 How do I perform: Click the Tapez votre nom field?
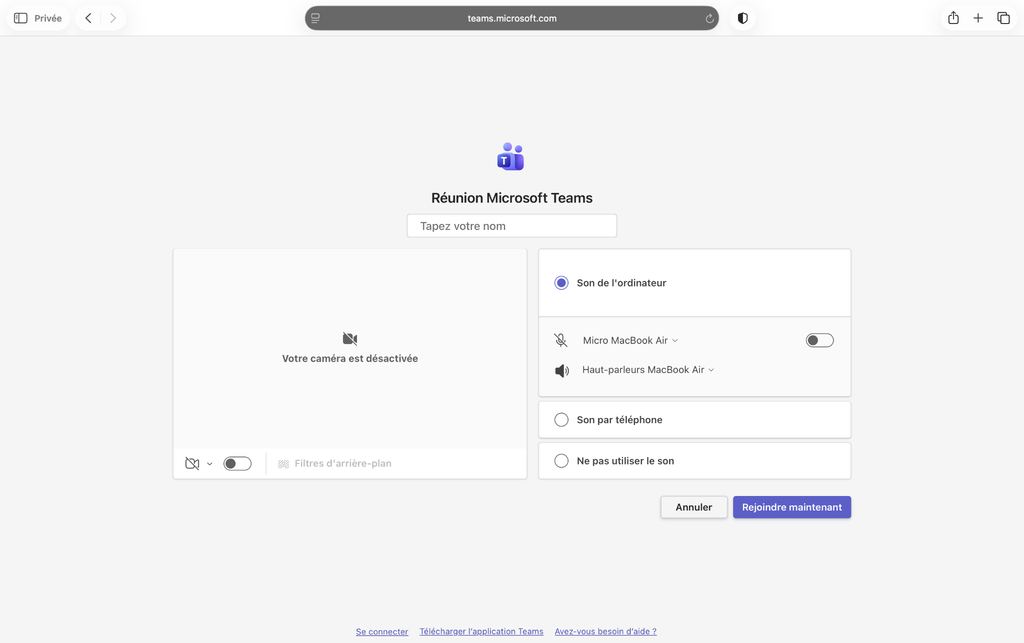point(512,226)
